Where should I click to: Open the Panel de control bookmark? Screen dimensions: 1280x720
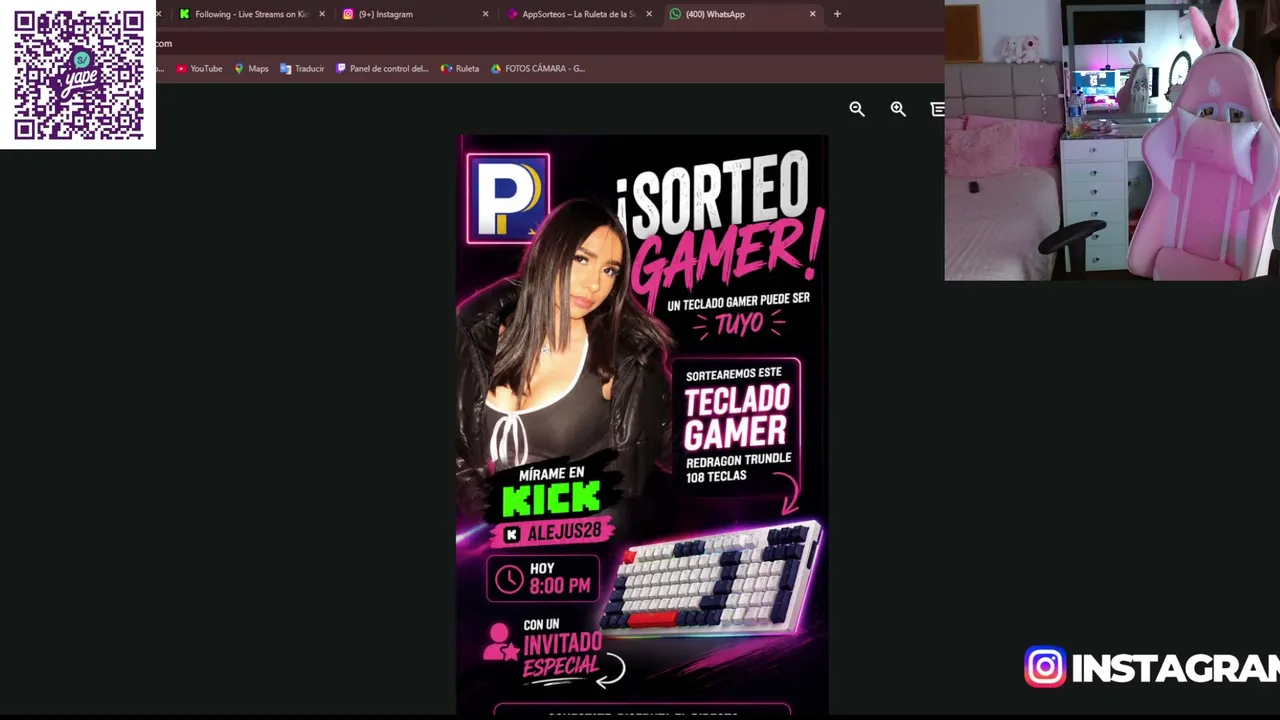coord(382,69)
